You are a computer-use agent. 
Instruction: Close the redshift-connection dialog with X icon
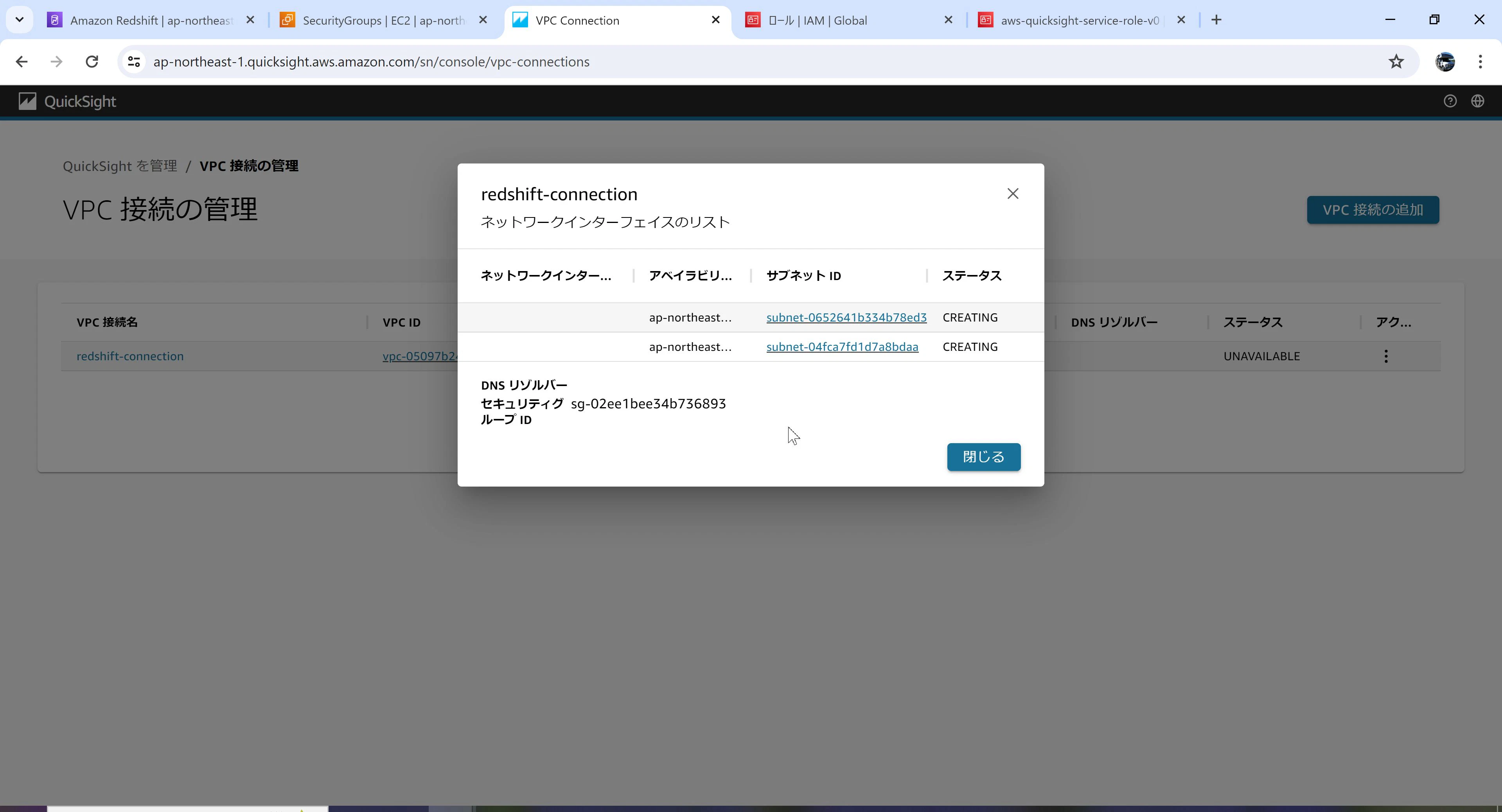click(1013, 194)
